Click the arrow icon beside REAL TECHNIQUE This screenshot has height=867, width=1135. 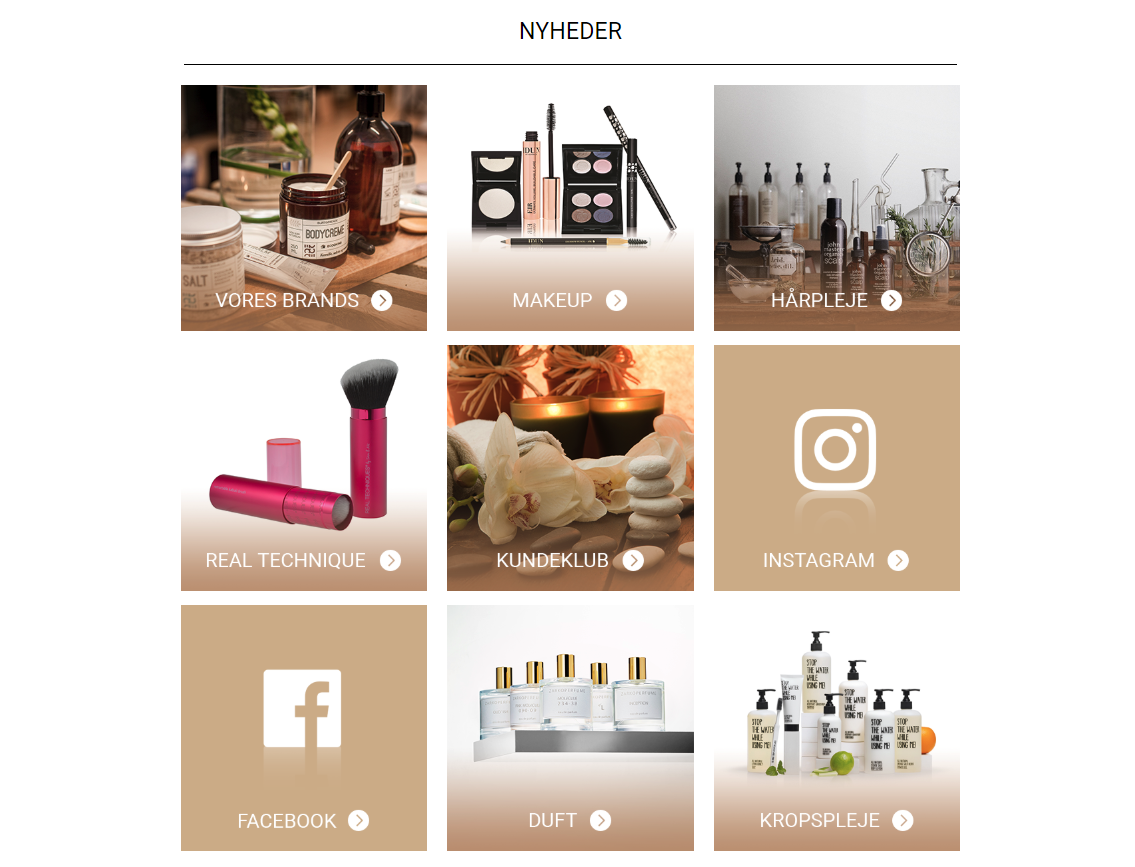391,560
